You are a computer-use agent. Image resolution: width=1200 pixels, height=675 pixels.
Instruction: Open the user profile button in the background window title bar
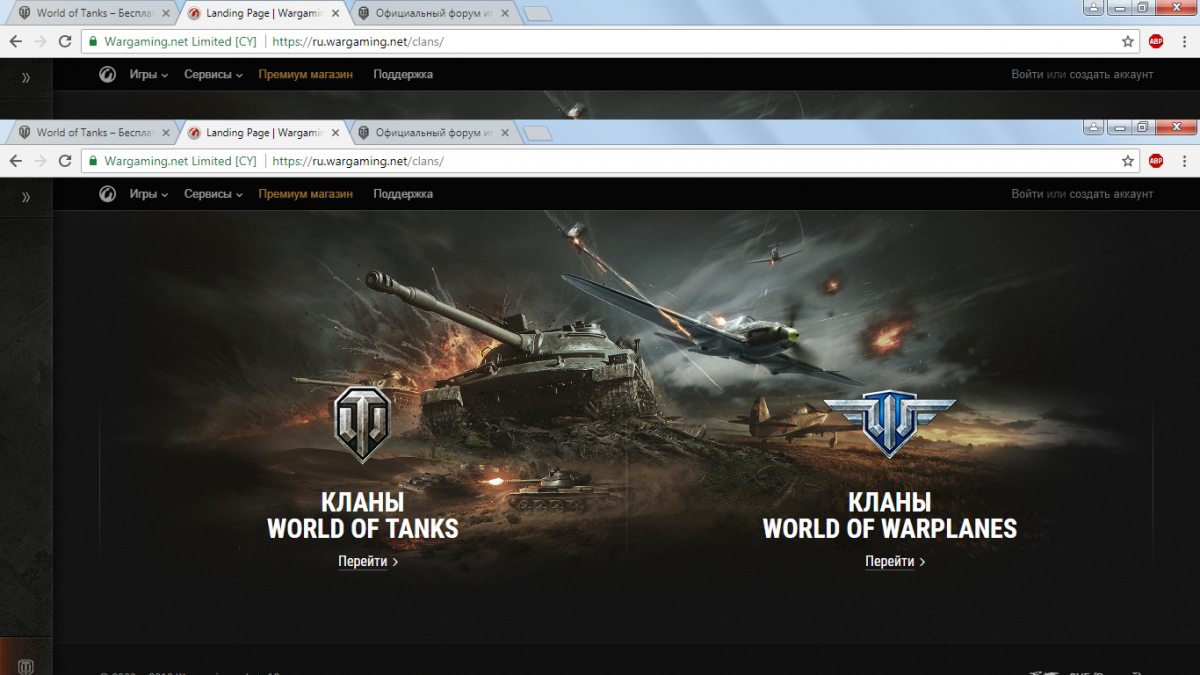tap(1094, 6)
